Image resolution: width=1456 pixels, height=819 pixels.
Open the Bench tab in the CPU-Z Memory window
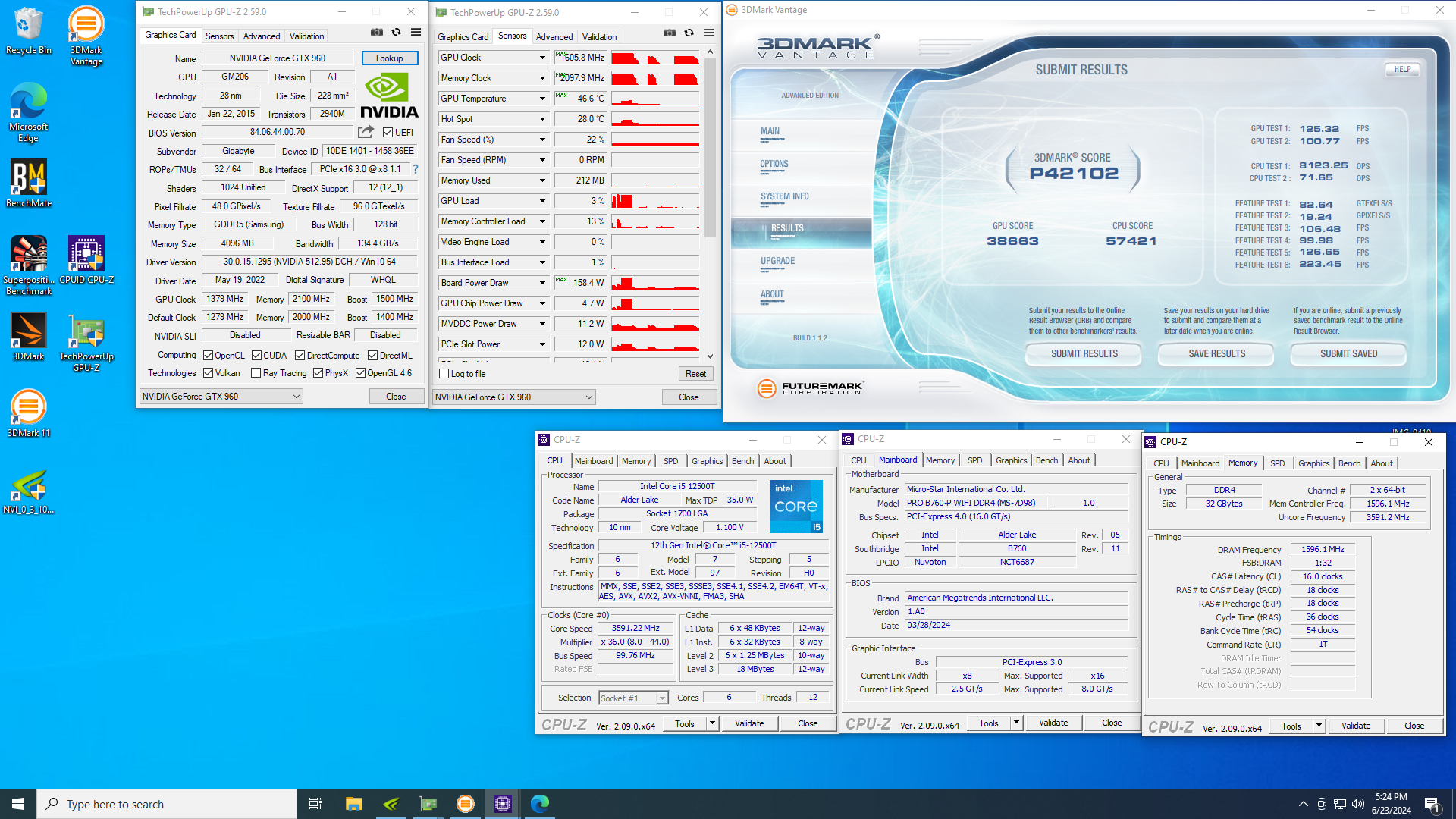pyautogui.click(x=1349, y=463)
